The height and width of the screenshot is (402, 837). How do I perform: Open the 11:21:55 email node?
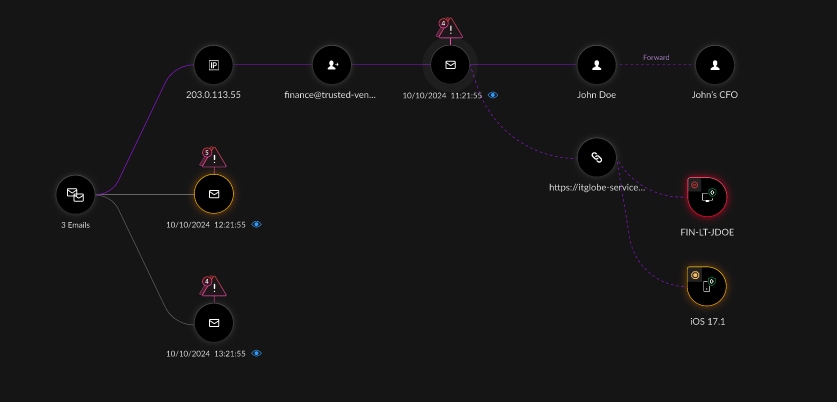click(449, 65)
